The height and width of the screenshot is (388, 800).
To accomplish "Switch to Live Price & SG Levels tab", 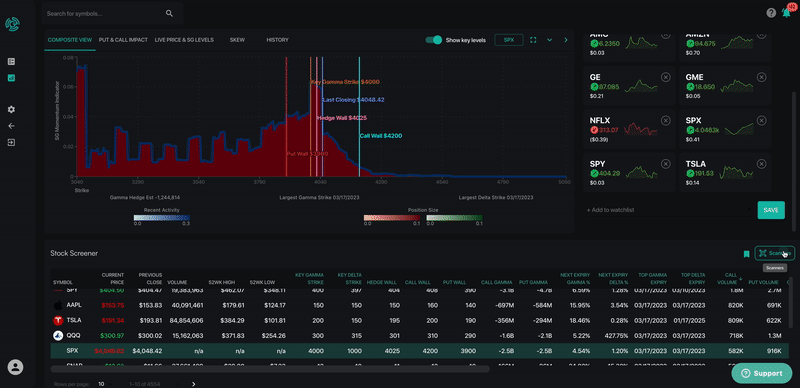I will pyautogui.click(x=184, y=40).
